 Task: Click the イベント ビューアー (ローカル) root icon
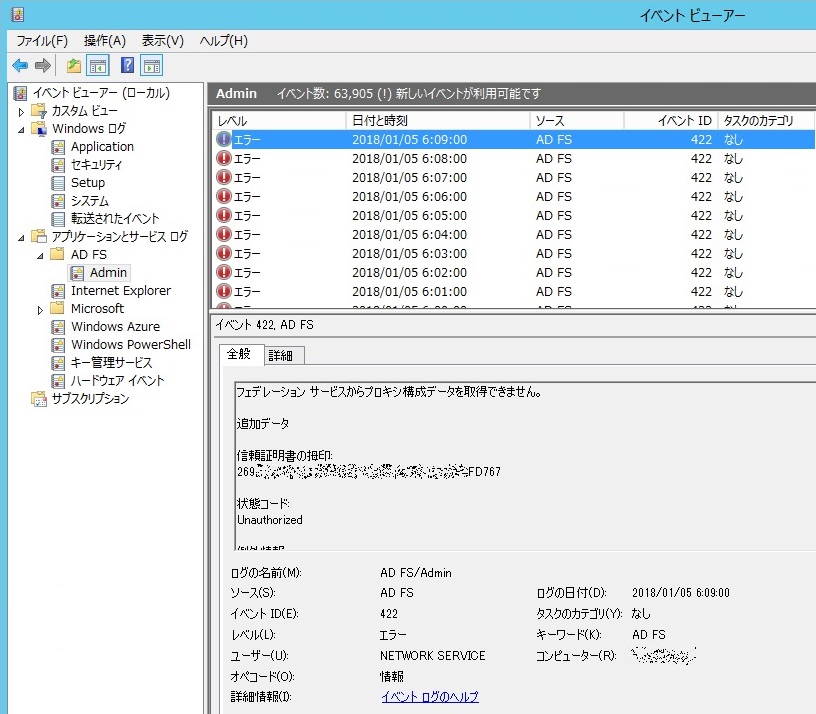(x=20, y=93)
